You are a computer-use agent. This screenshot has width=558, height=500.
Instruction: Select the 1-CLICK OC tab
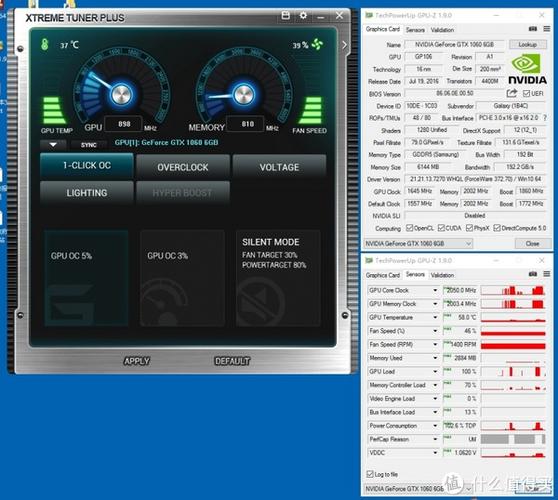tap(87, 165)
